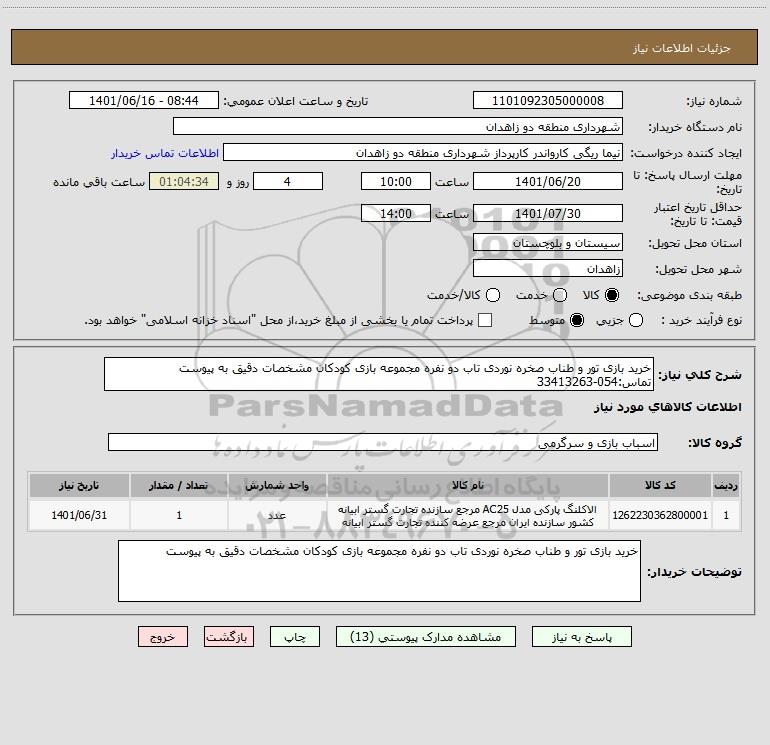
Task: Click the remaining time countdown 01:04:34
Action: coord(184,182)
